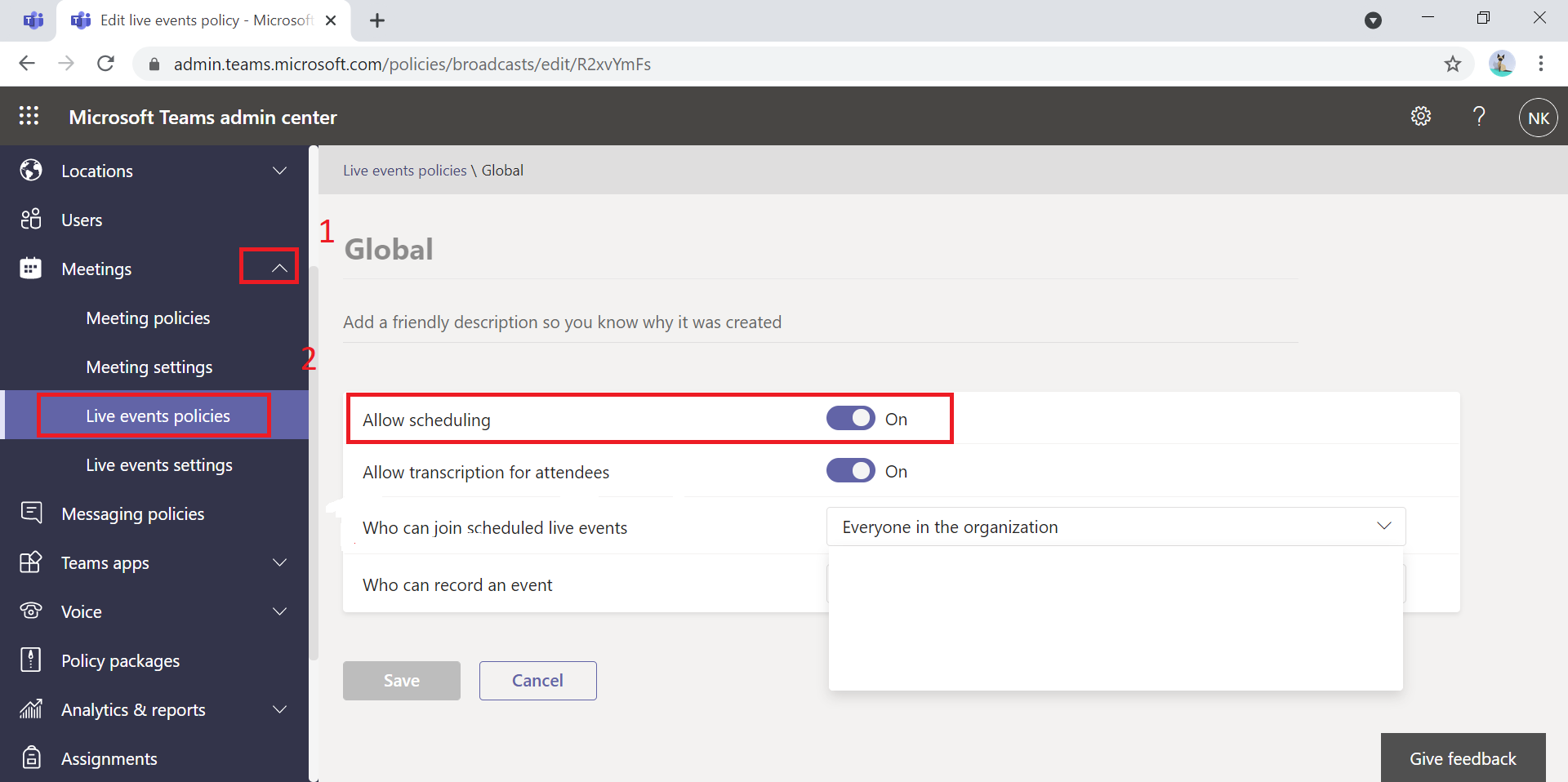Click the Meetings calendar icon
Viewport: 1568px width, 782px height.
31,268
